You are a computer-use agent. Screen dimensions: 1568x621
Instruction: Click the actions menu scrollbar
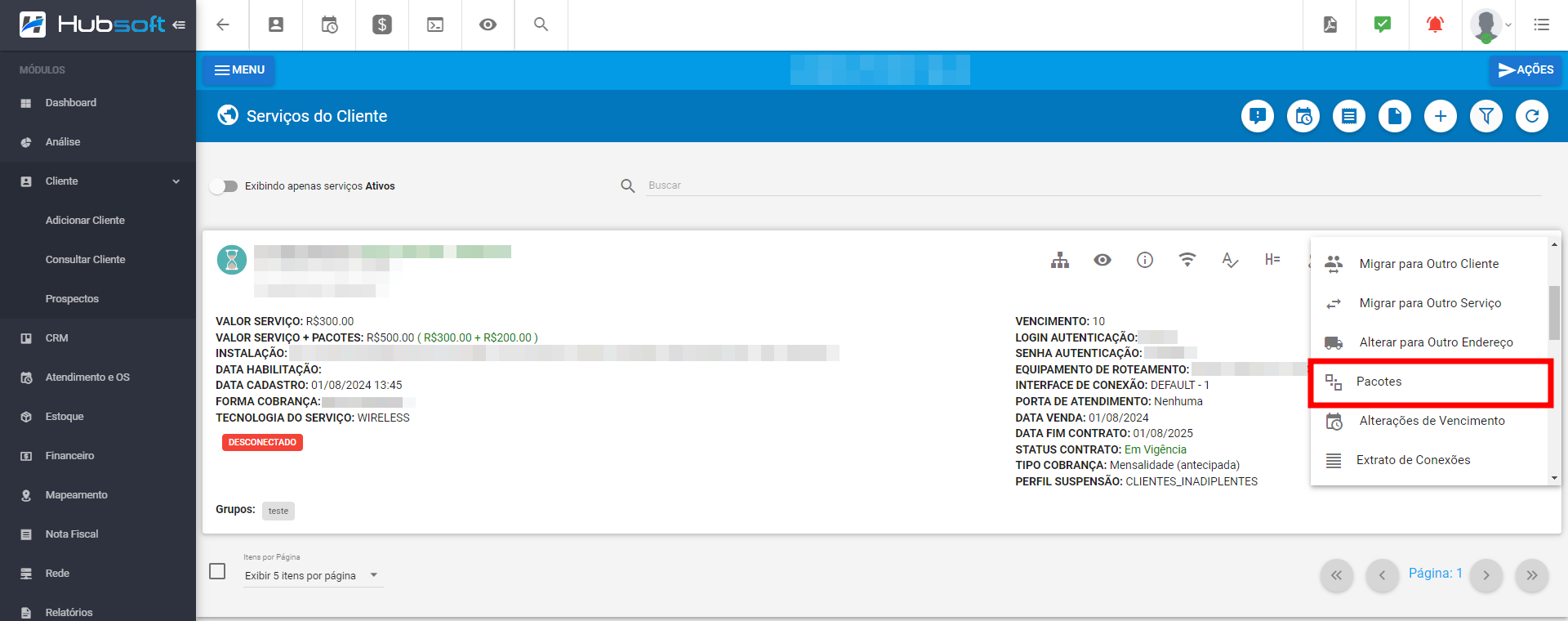click(x=1554, y=312)
